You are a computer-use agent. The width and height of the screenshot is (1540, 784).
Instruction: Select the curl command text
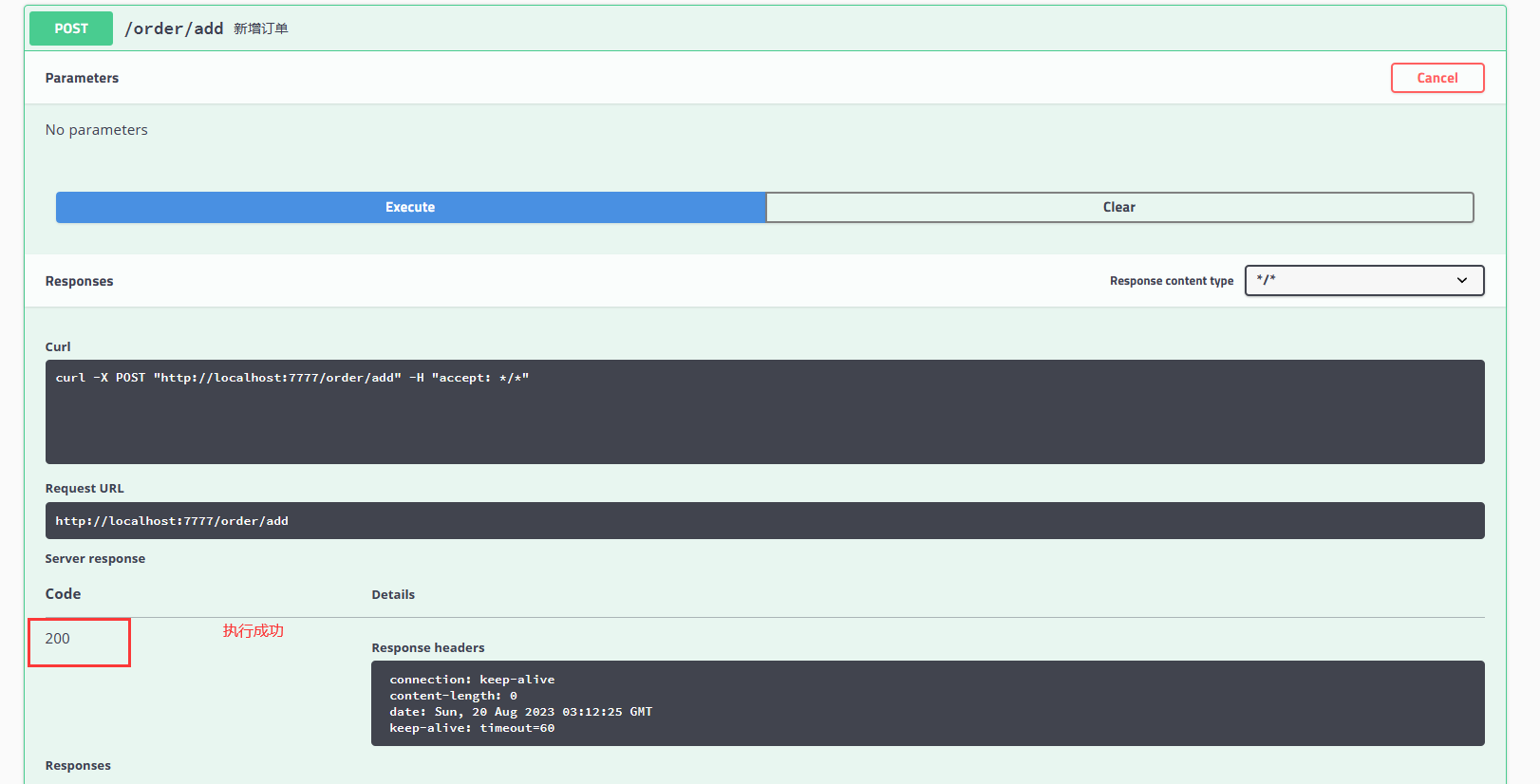pos(291,378)
